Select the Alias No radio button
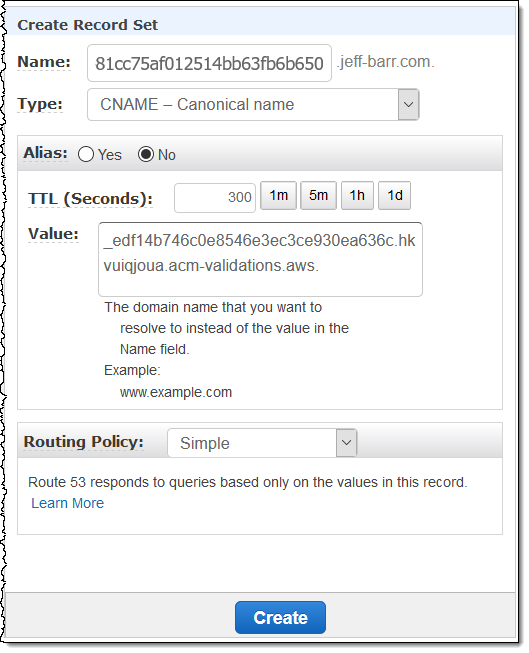Image resolution: width=529 pixels, height=653 pixels. [x=146, y=154]
